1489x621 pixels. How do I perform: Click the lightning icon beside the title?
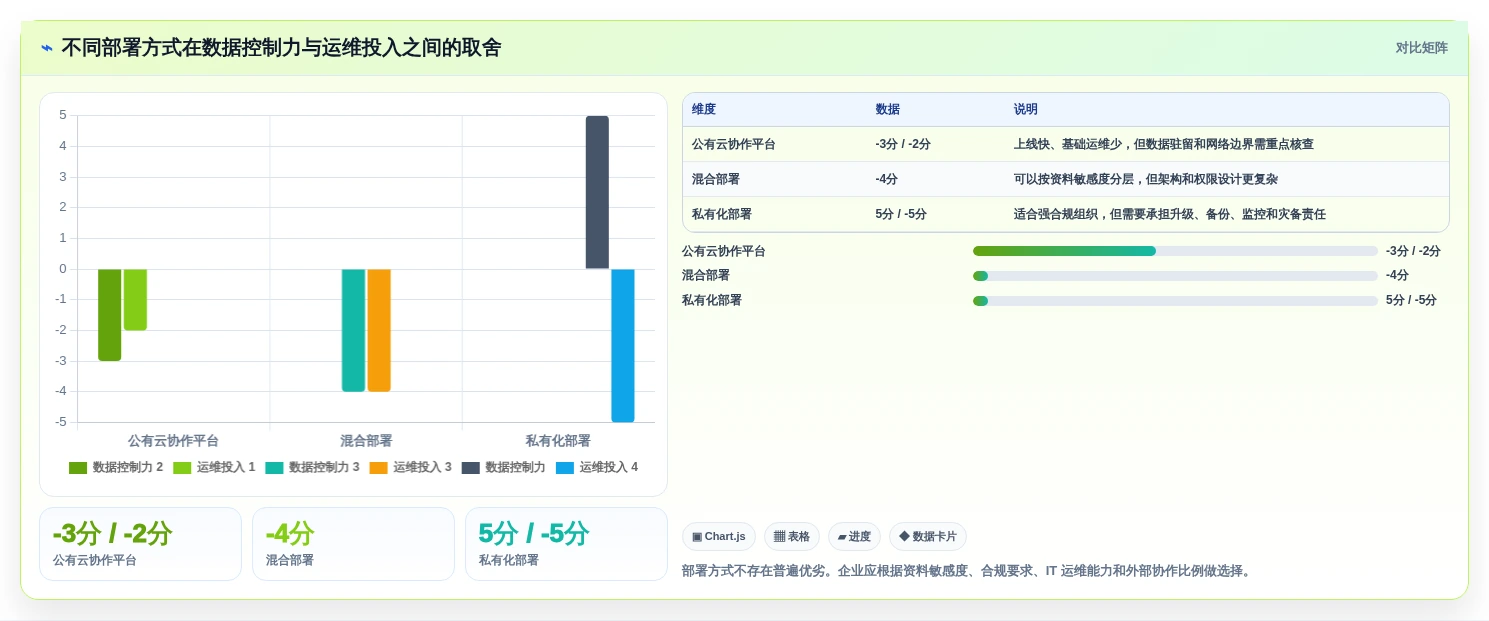[x=47, y=48]
